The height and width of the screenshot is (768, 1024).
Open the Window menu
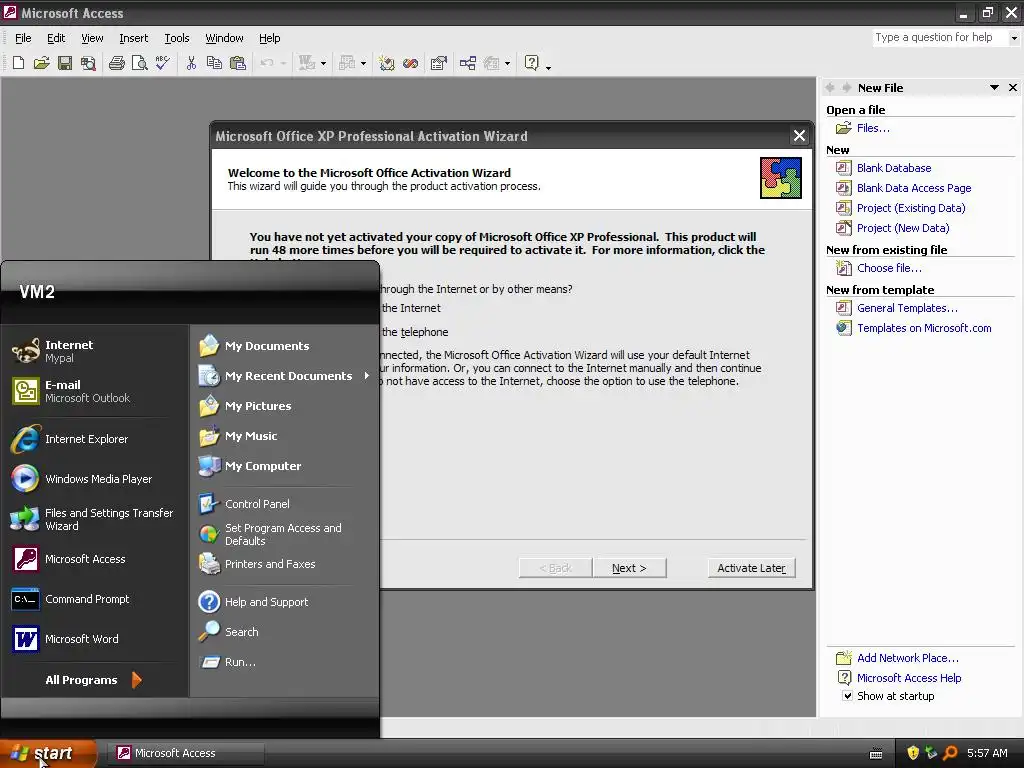click(224, 39)
